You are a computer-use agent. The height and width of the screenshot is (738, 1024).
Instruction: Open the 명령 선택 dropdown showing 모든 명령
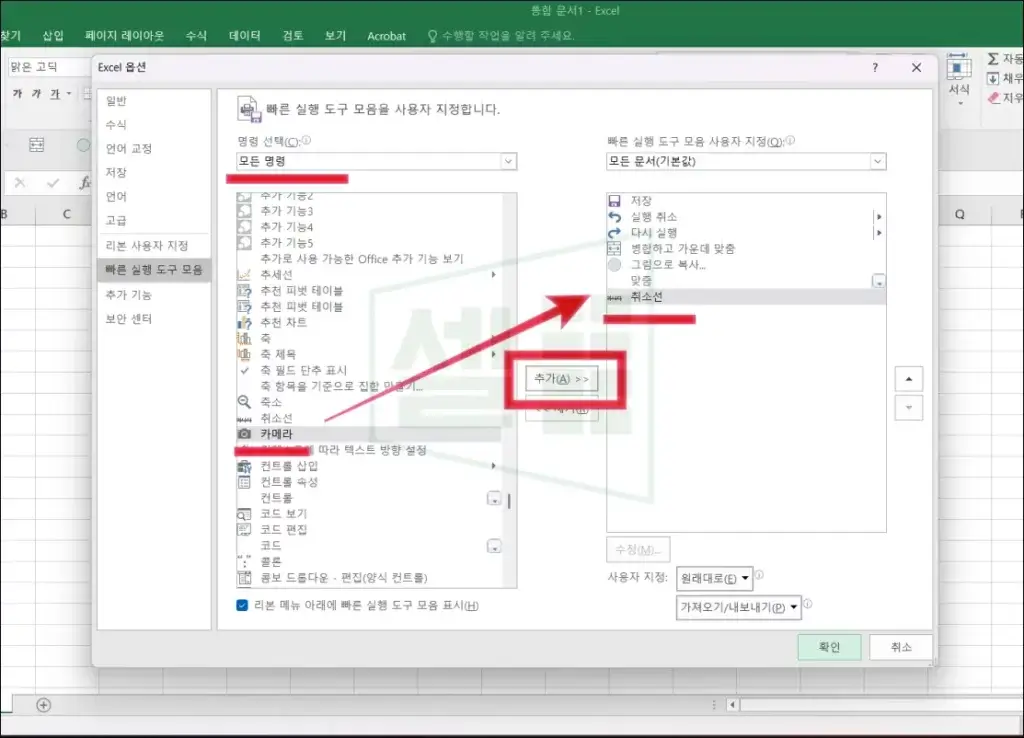376,161
